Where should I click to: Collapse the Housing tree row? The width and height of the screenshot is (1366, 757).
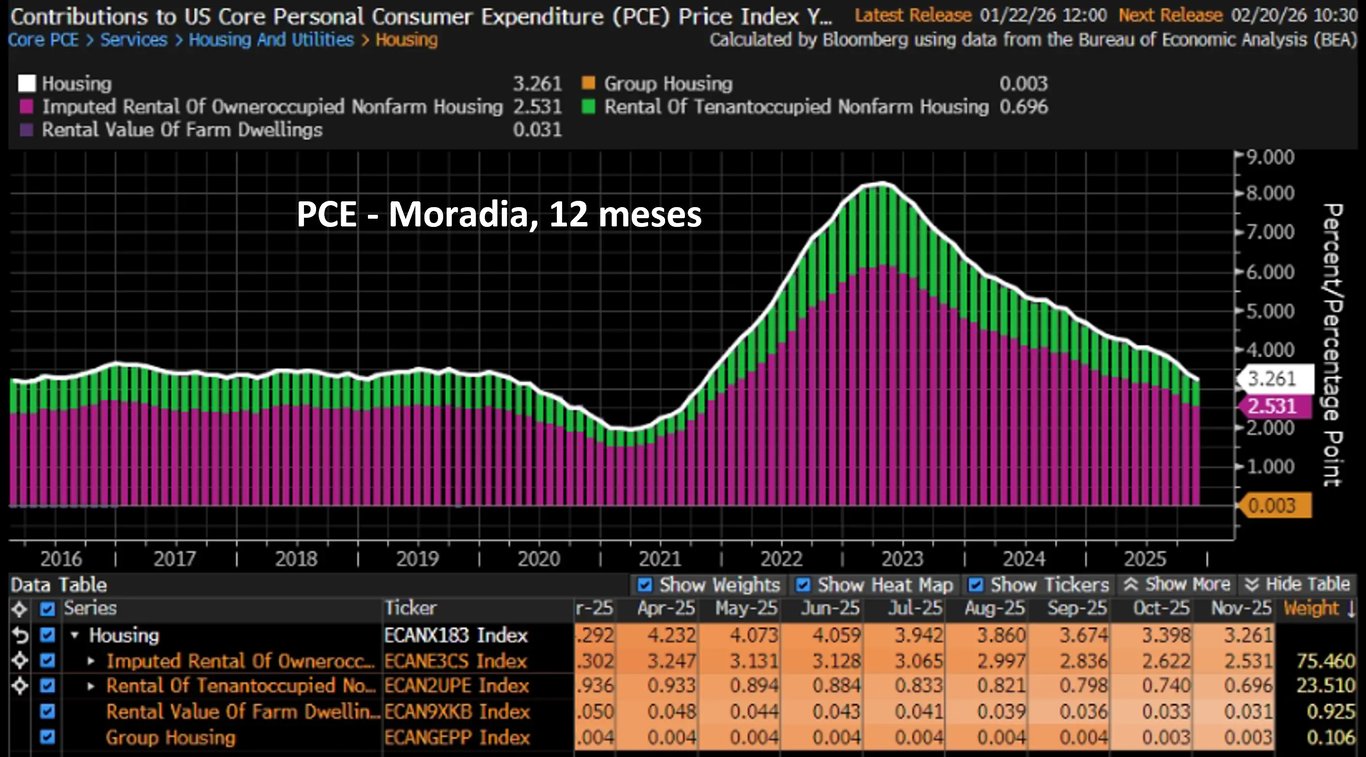[74, 635]
